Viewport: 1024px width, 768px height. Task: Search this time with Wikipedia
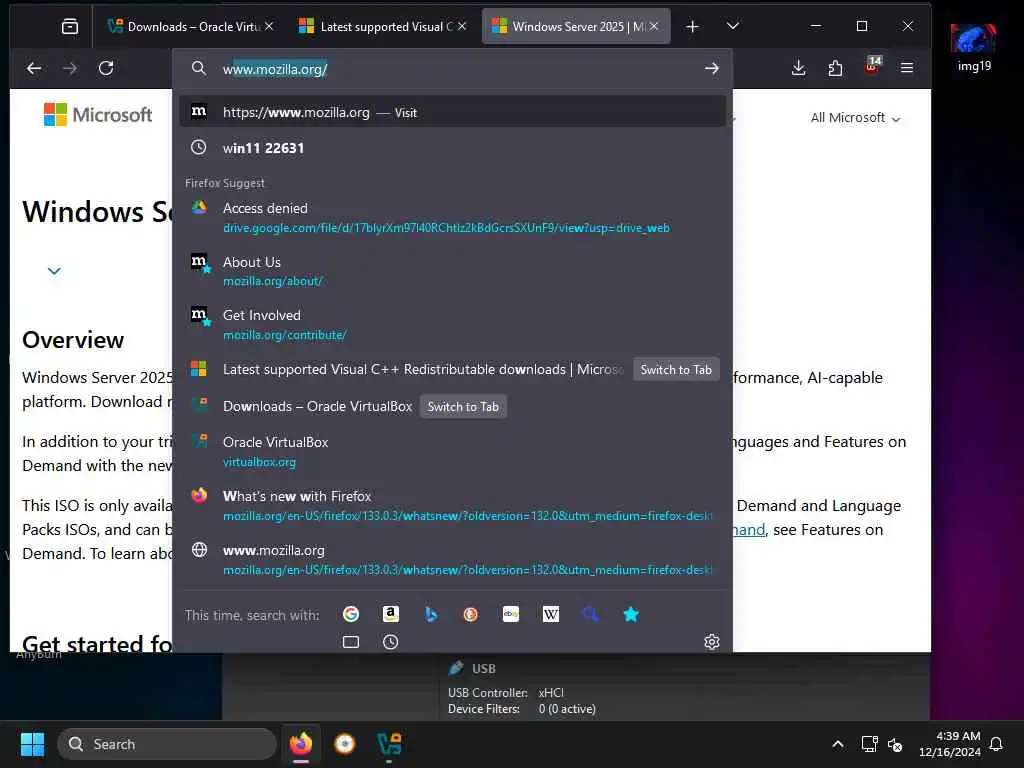point(551,615)
